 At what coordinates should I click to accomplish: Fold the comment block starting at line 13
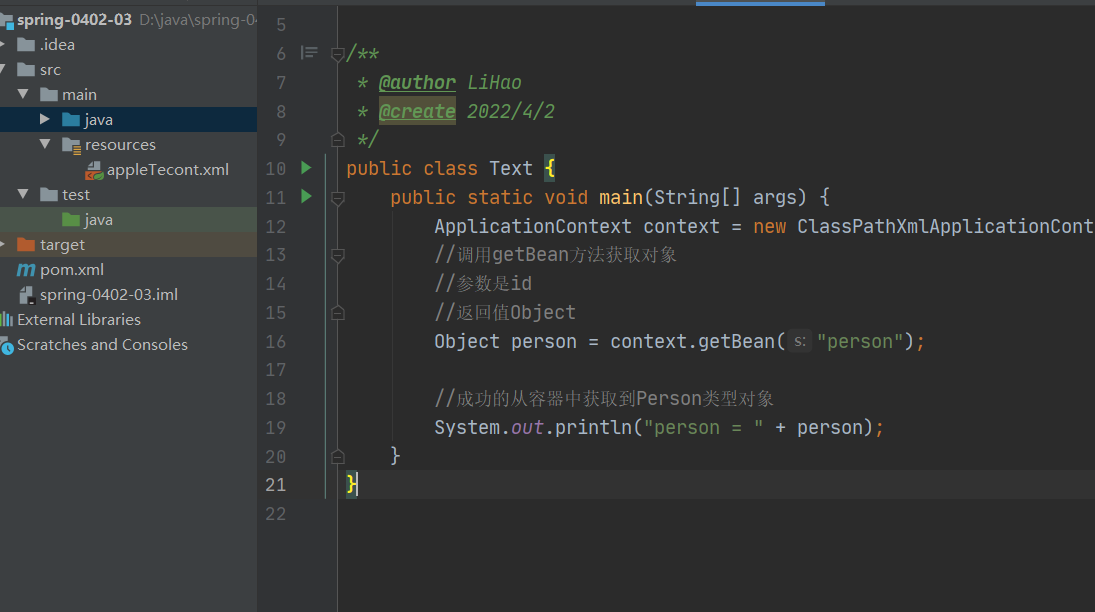pos(337,256)
